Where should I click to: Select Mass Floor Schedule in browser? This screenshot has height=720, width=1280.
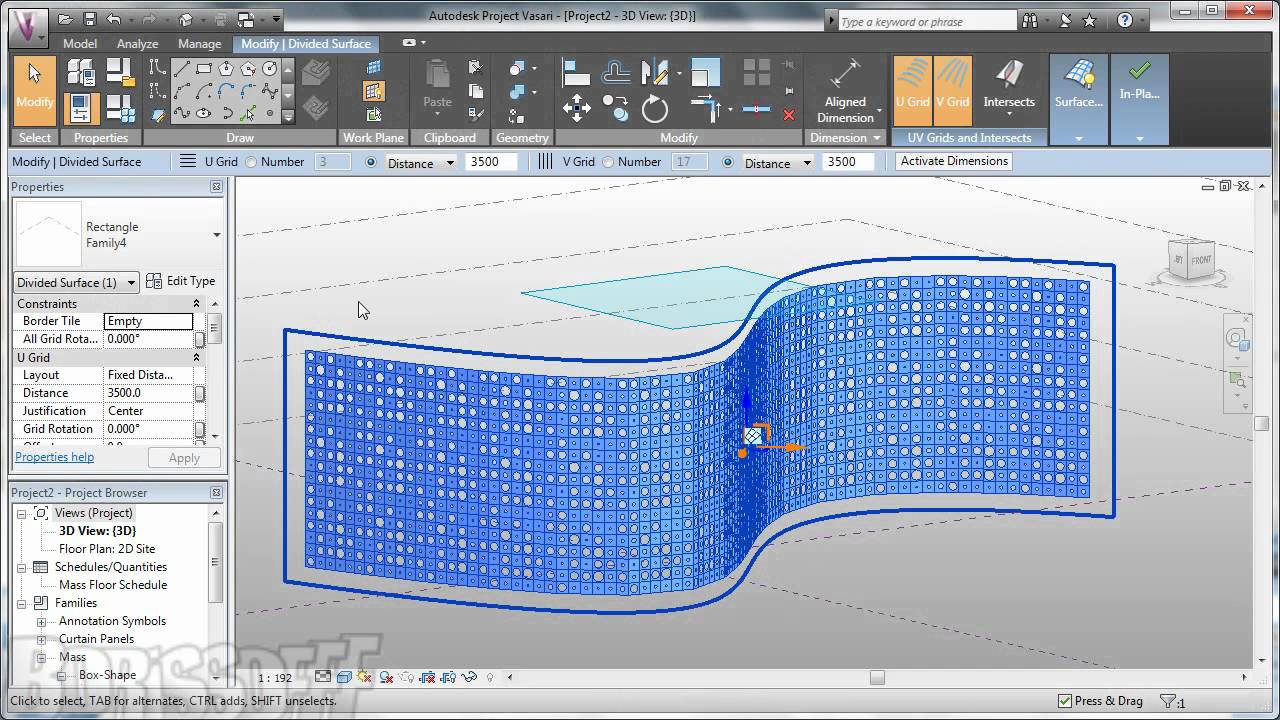tap(113, 585)
